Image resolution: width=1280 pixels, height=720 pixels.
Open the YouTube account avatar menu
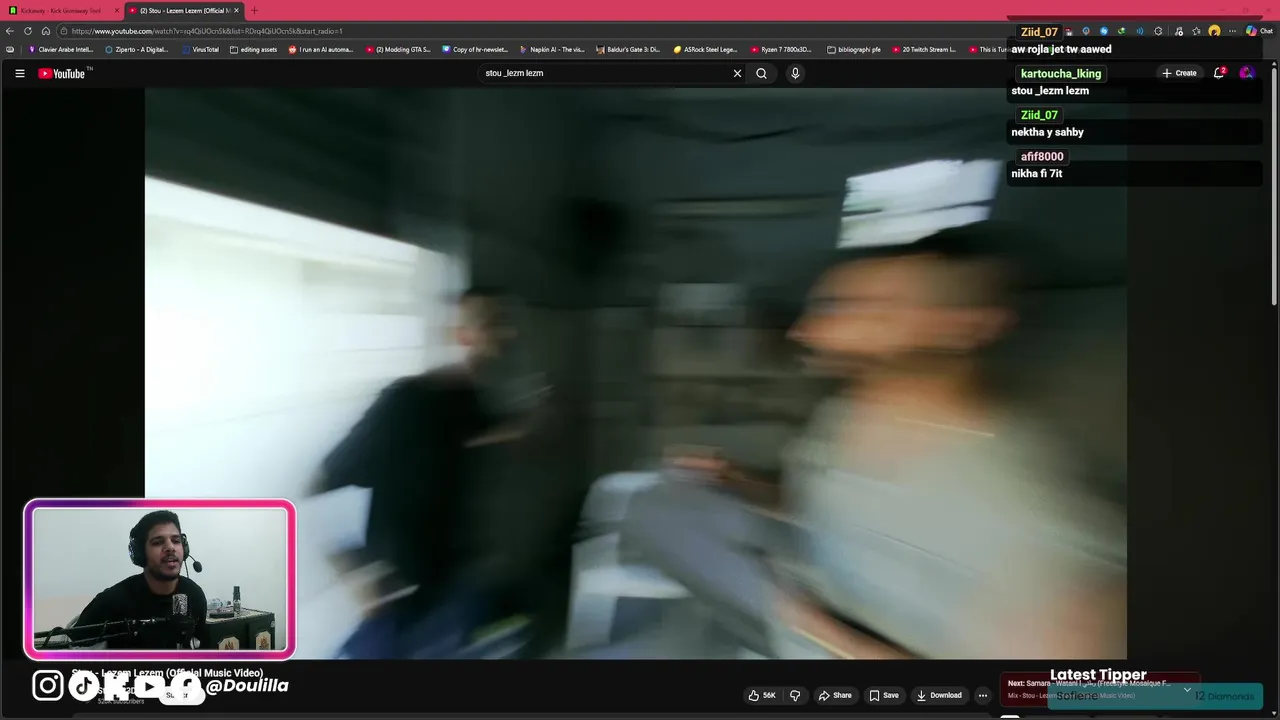[x=1246, y=73]
